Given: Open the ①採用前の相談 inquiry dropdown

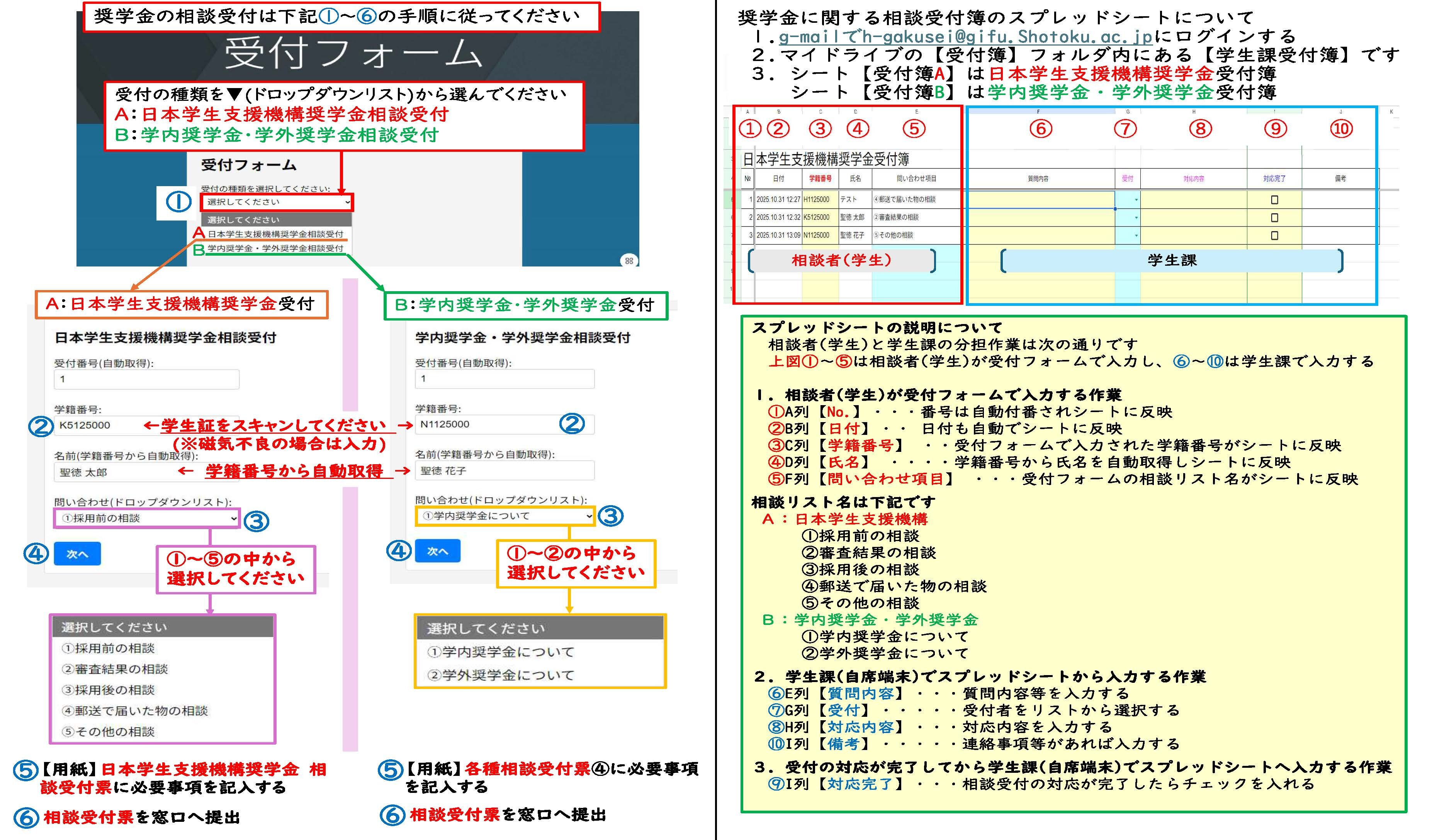Looking at the screenshot, I should click(147, 518).
